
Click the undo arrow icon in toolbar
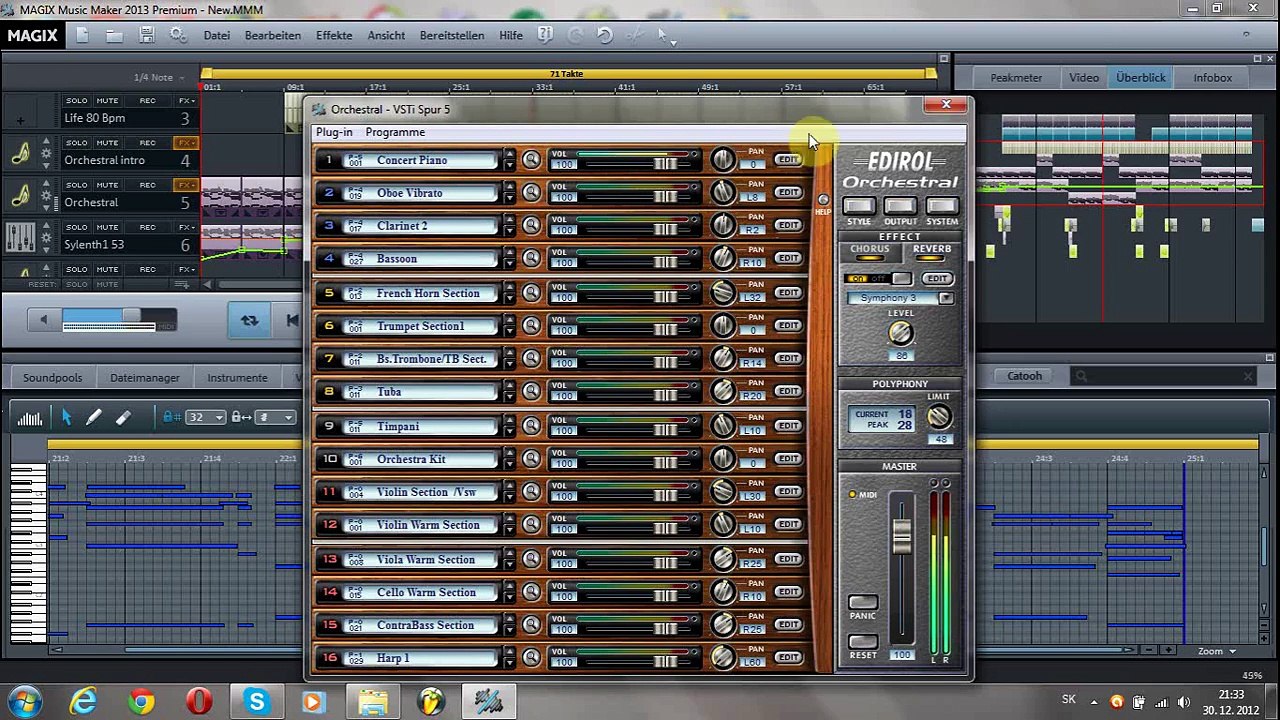(604, 35)
